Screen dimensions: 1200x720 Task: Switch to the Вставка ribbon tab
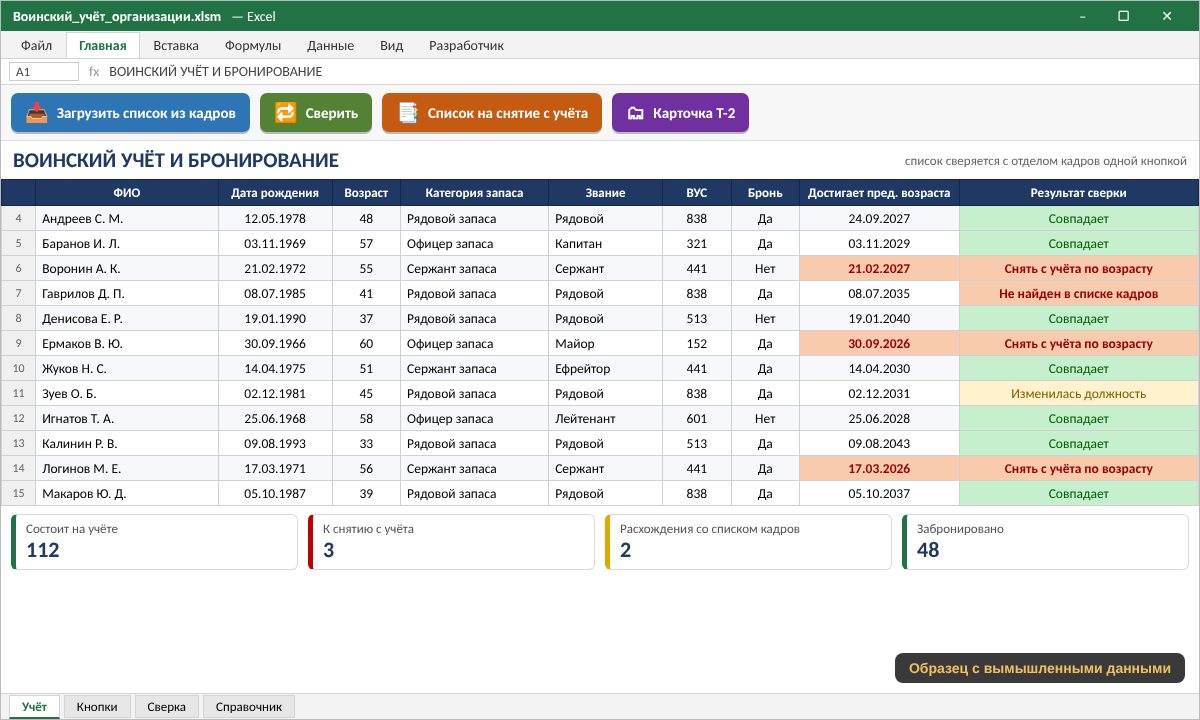(x=176, y=45)
